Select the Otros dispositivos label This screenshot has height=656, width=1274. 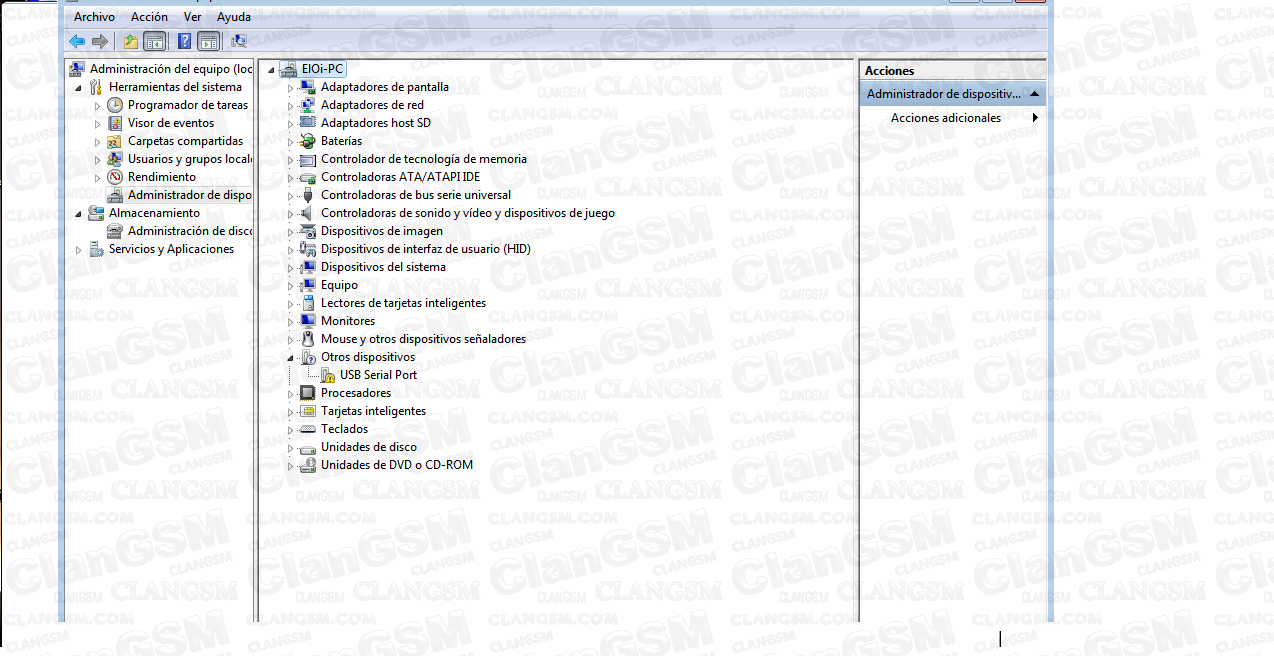[367, 357]
